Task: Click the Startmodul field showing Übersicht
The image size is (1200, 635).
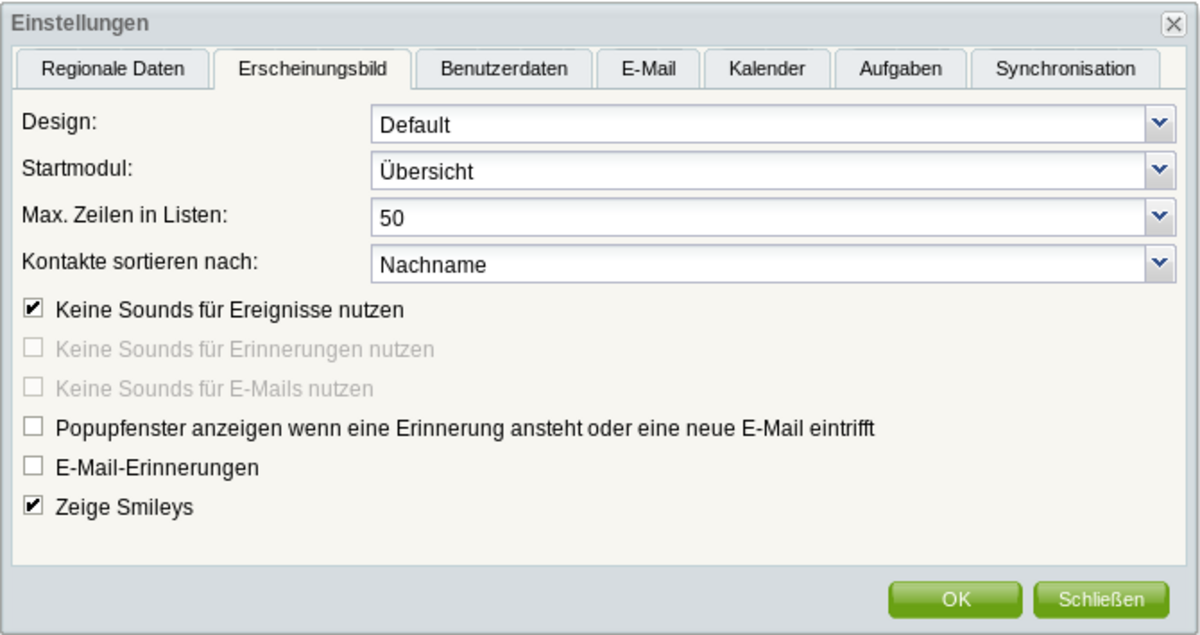Action: coord(758,171)
